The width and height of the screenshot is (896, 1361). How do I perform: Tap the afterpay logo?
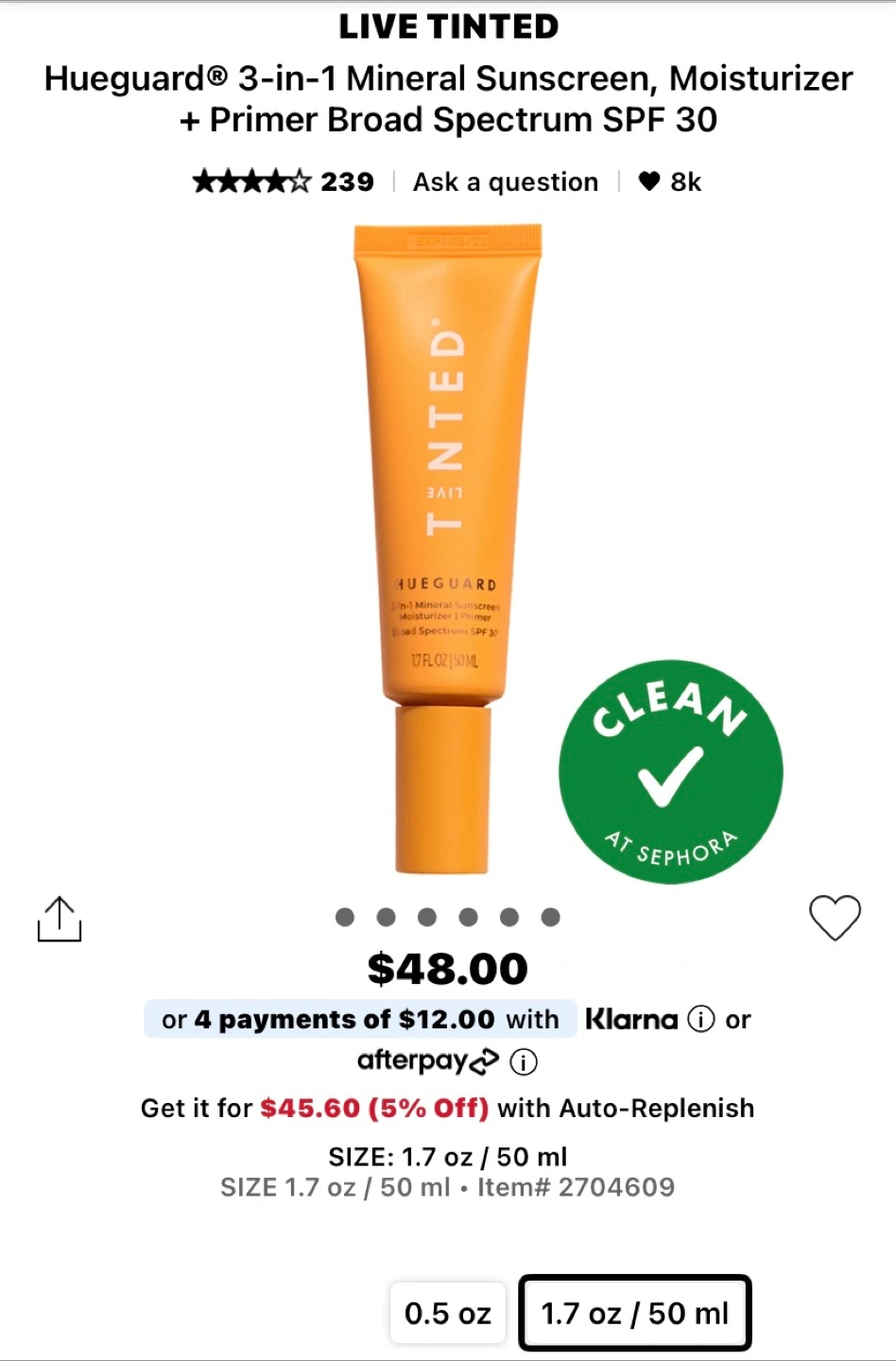tap(427, 1061)
